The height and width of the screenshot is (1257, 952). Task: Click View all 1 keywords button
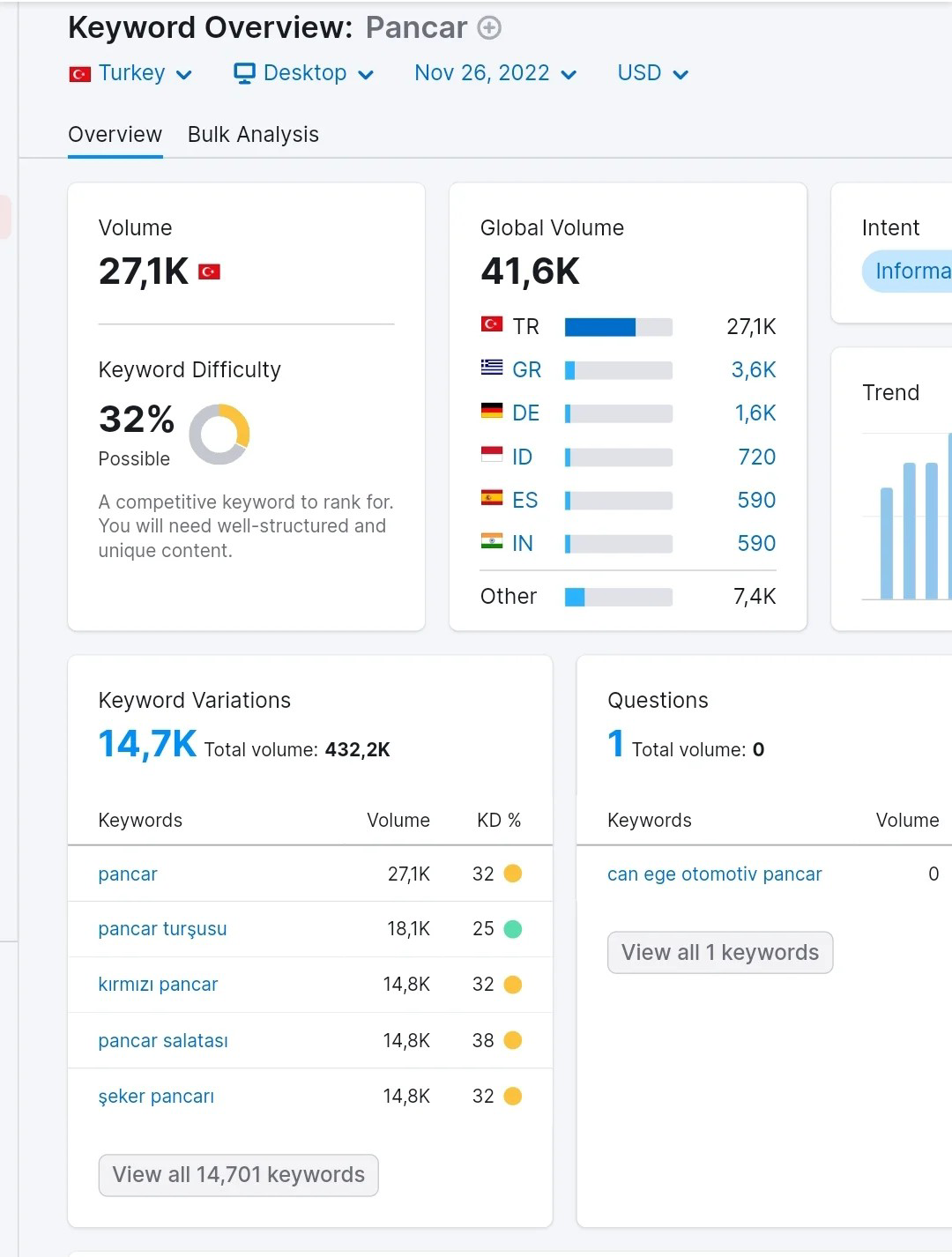pyautogui.click(x=720, y=953)
